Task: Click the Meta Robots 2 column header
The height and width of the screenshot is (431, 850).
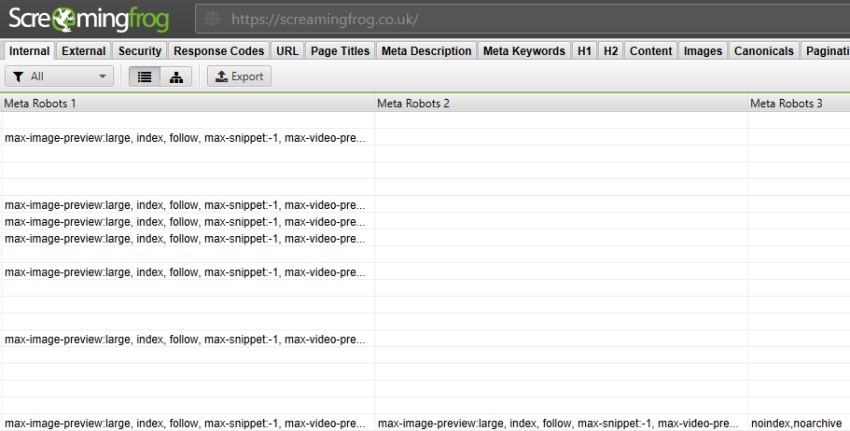Action: point(560,103)
